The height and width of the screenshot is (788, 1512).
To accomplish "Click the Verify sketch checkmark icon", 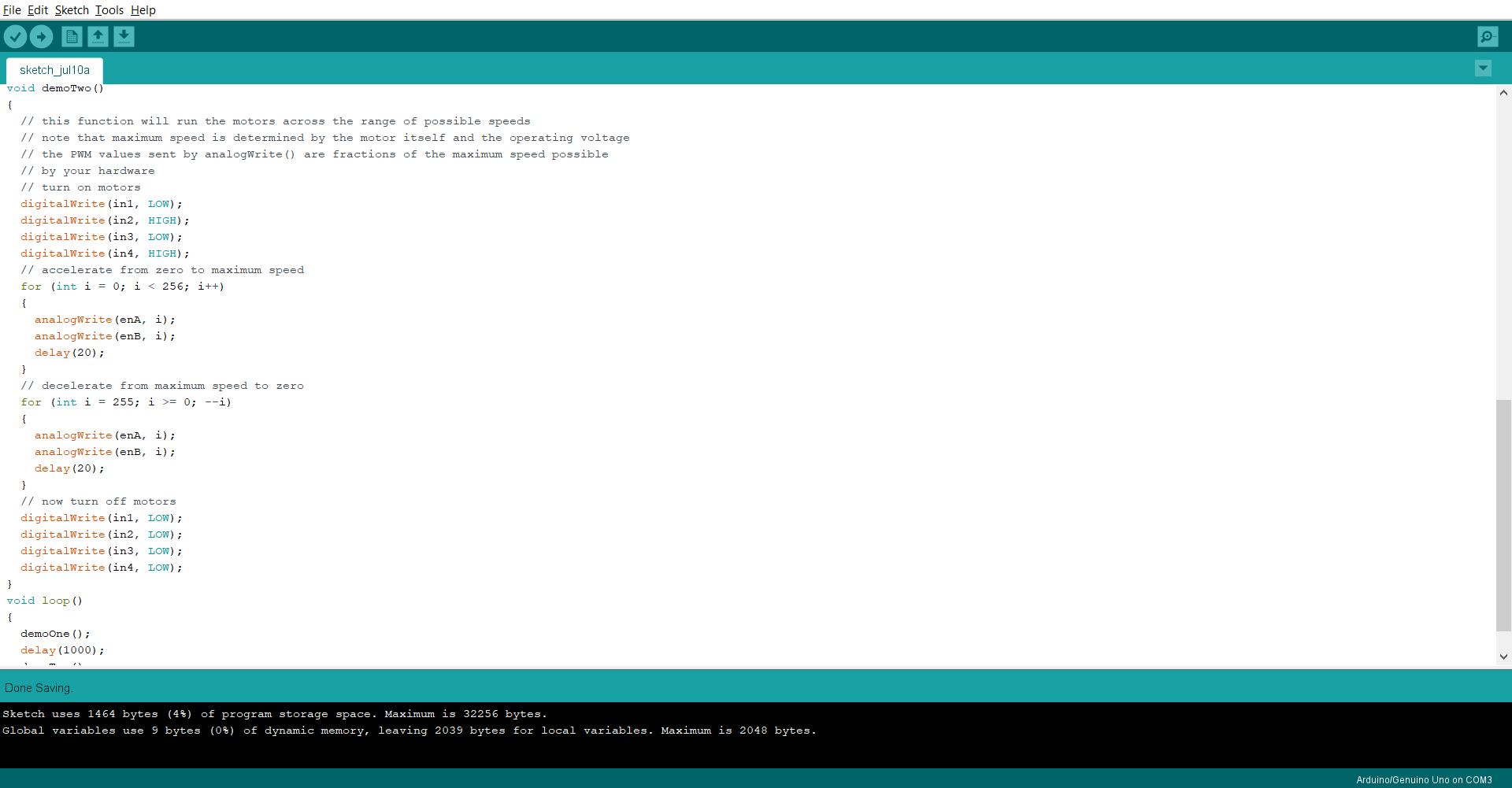I will tap(15, 36).
